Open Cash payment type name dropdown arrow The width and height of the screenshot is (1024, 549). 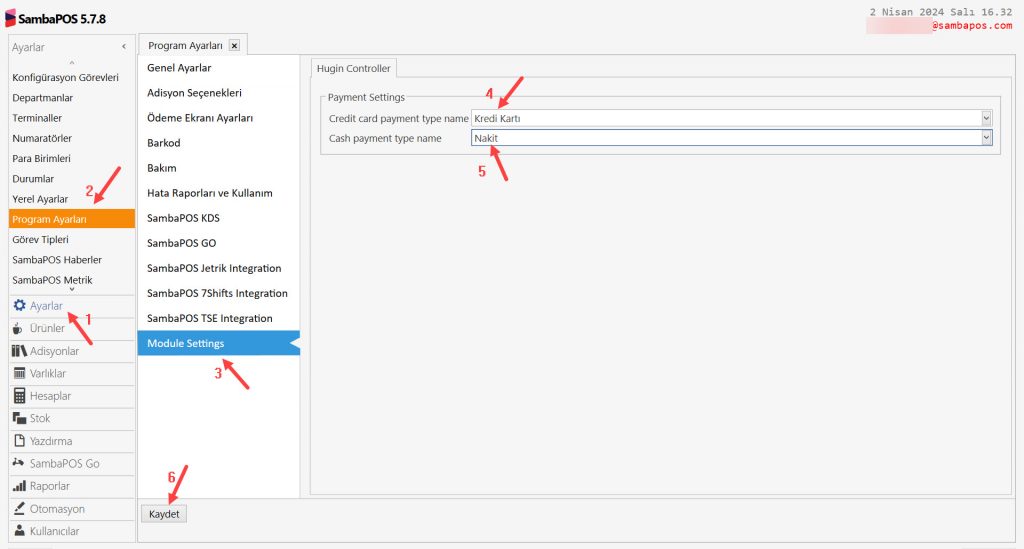[x=986, y=138]
